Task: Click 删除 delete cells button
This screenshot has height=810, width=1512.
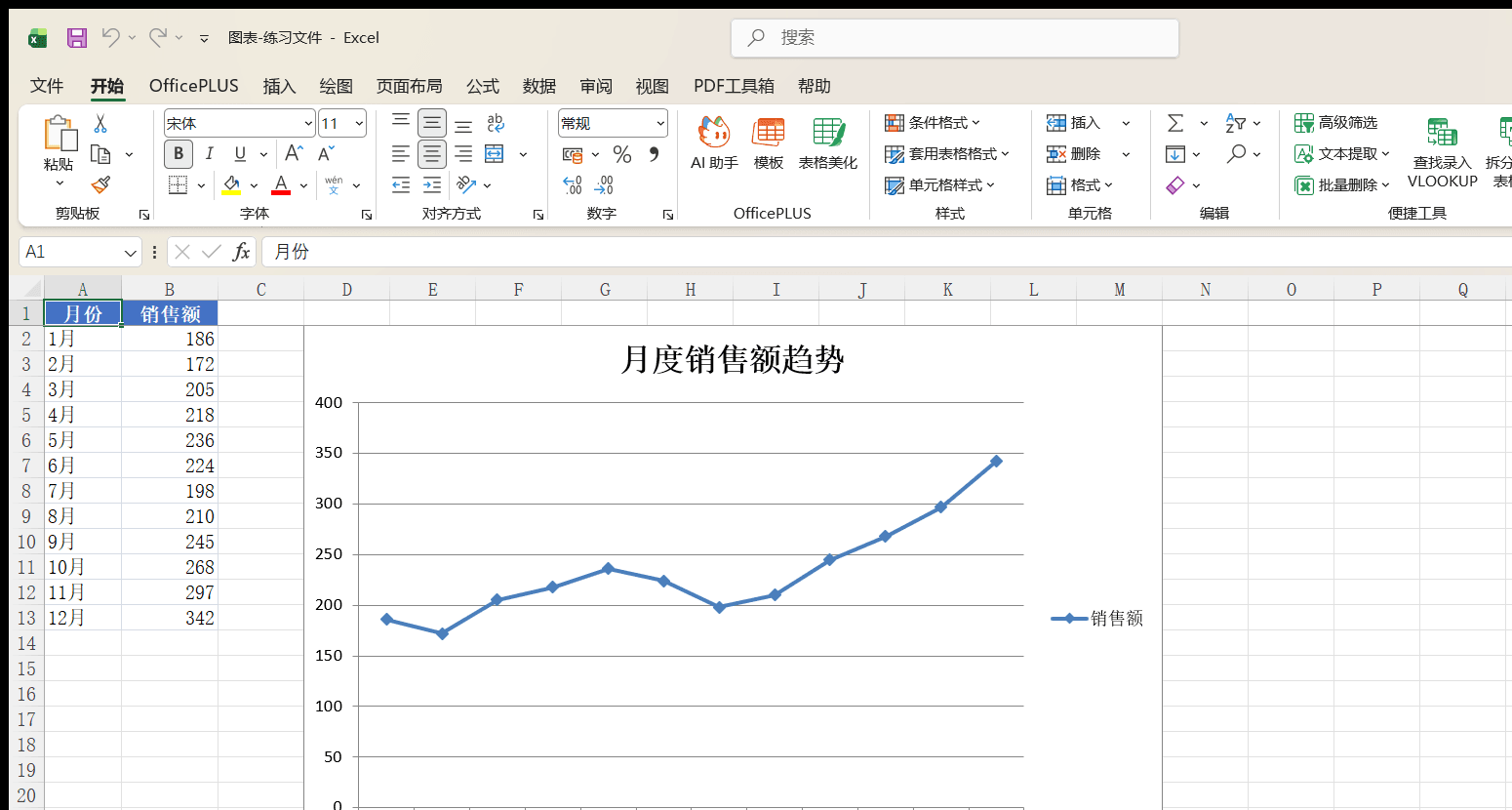Action: tap(1073, 153)
